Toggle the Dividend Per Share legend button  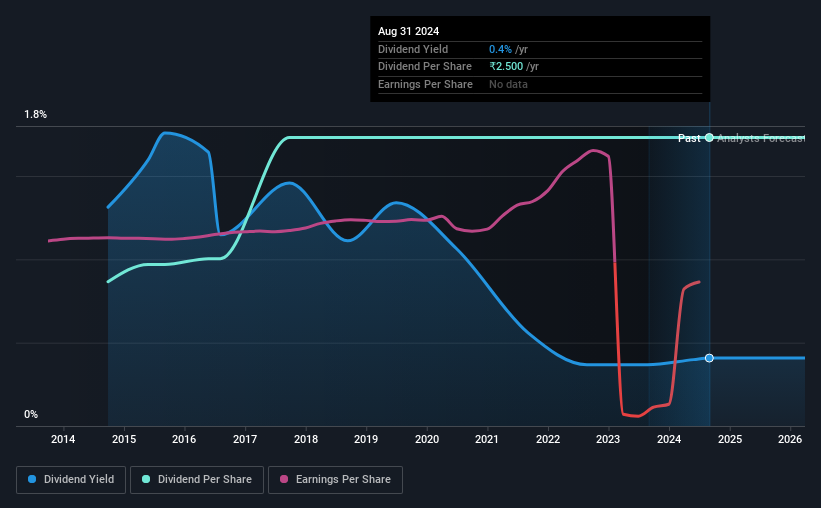tap(197, 480)
